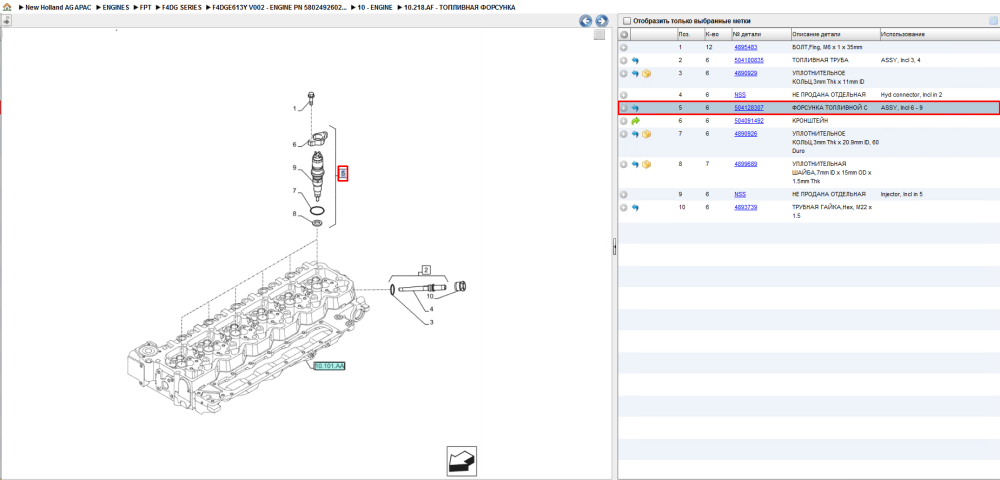Open 'F4DGE613Y V002 - ENGINE PN' breadcrumb
The width and height of the screenshot is (1000, 480).
coord(280,7)
